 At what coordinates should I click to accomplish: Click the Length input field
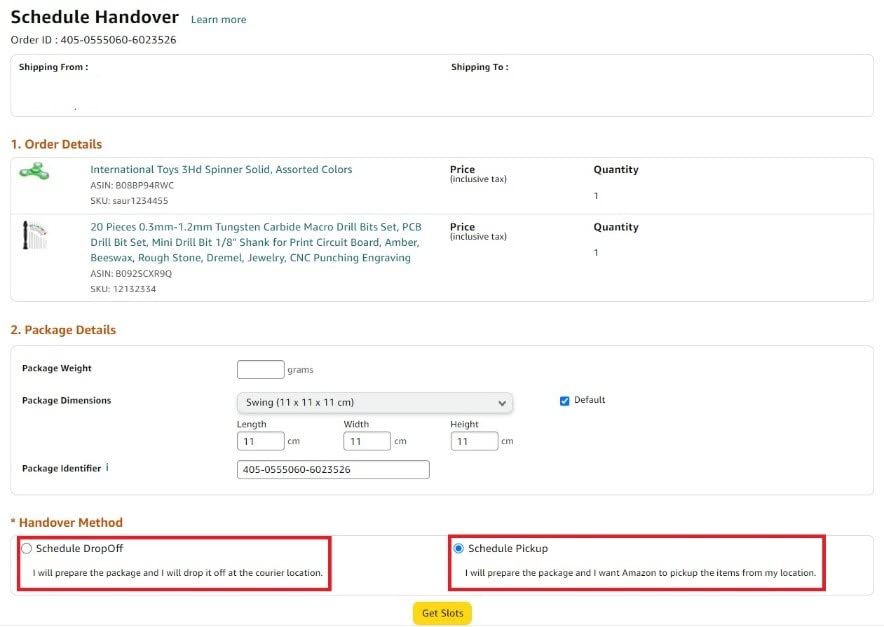(260, 441)
